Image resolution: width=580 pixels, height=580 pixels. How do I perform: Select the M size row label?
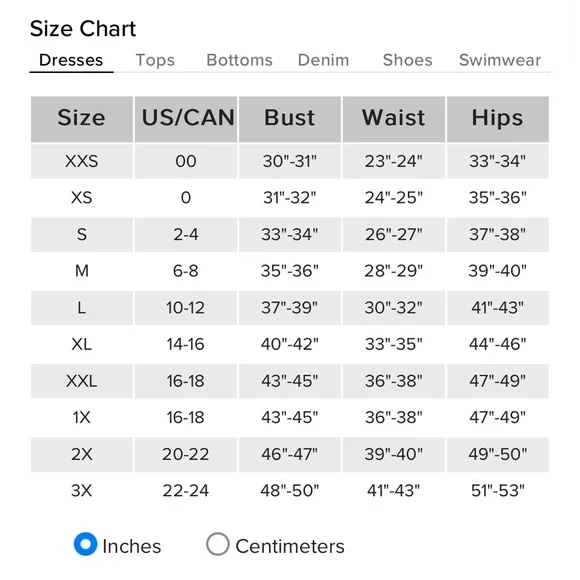tap(82, 271)
